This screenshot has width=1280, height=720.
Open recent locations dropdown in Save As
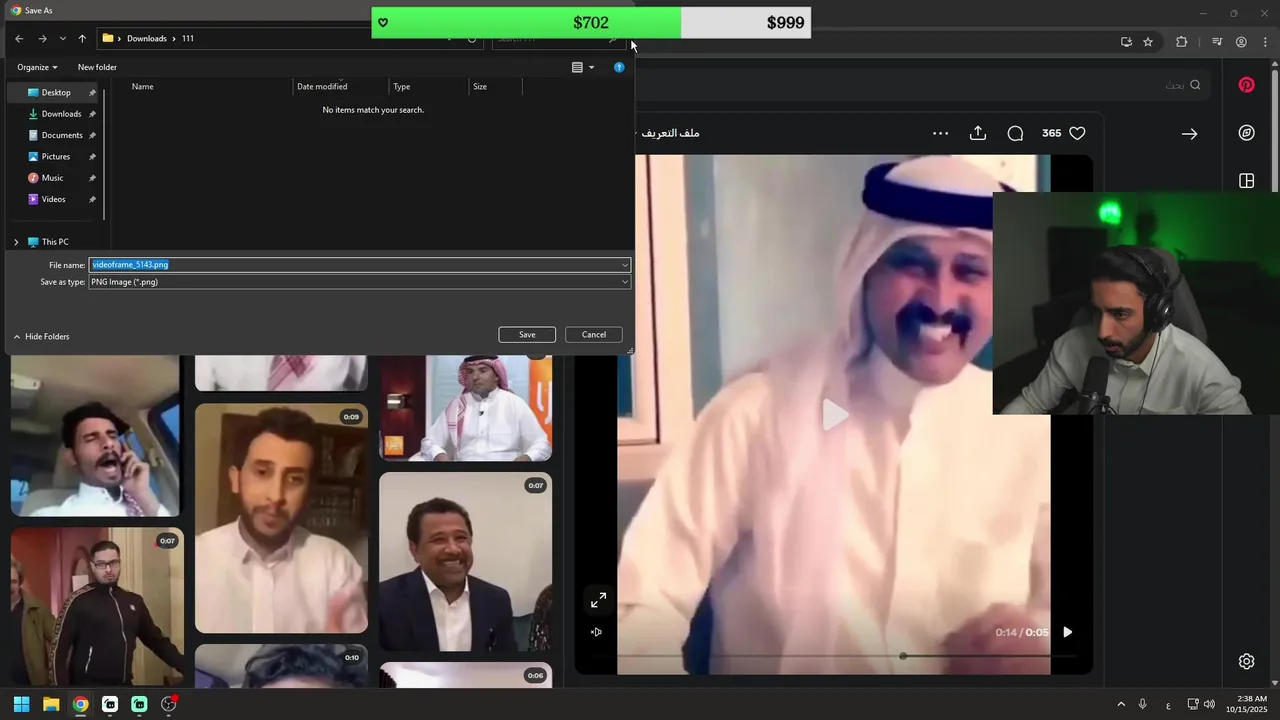[x=62, y=39]
